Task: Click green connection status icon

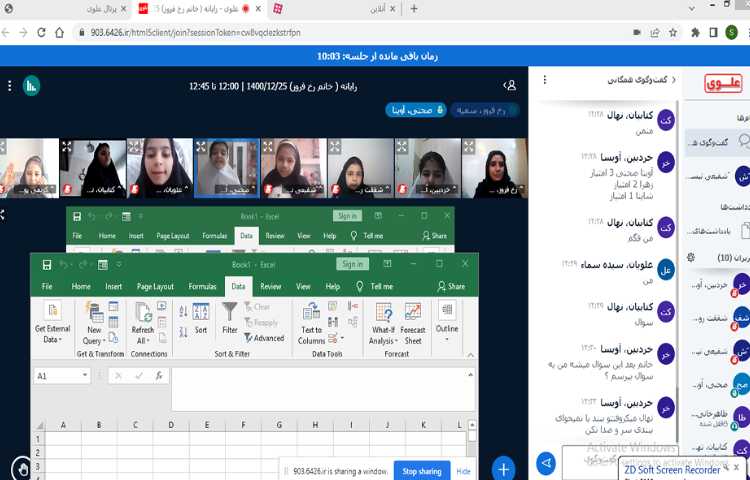Action: (x=31, y=86)
